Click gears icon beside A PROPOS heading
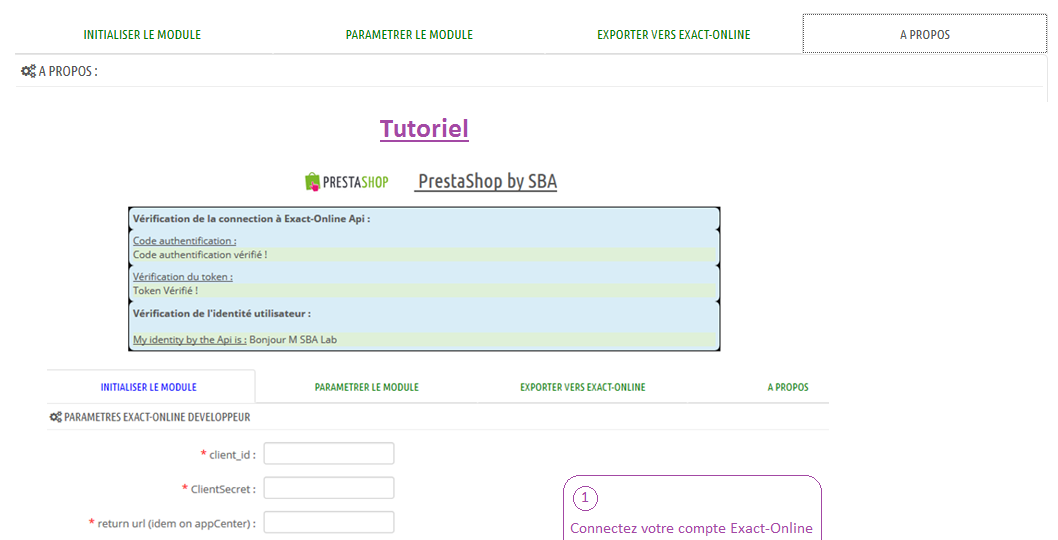The width and height of the screenshot is (1058, 540). pos(28,71)
